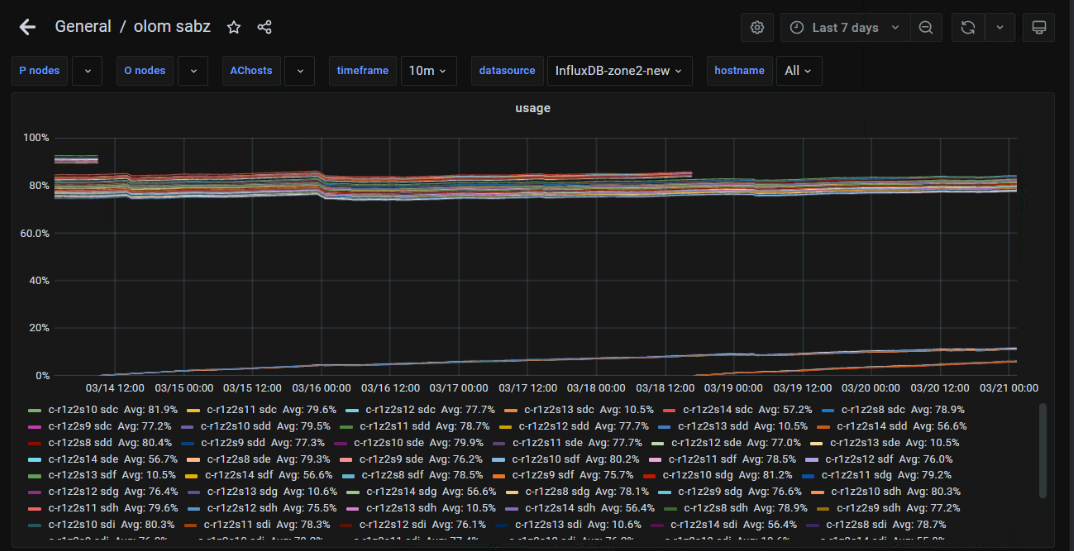This screenshot has width=1074, height=551.
Task: Change the 10m timeframe value
Action: pos(429,71)
